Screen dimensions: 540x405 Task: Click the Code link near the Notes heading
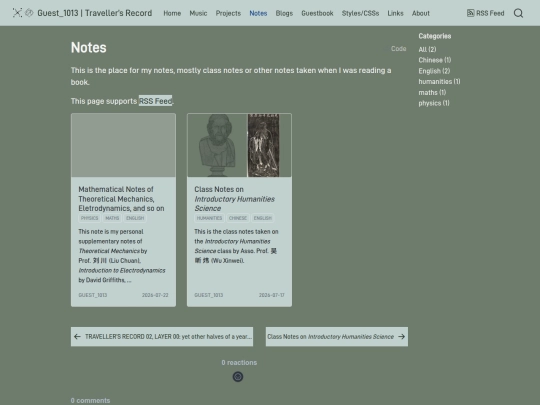(398, 49)
